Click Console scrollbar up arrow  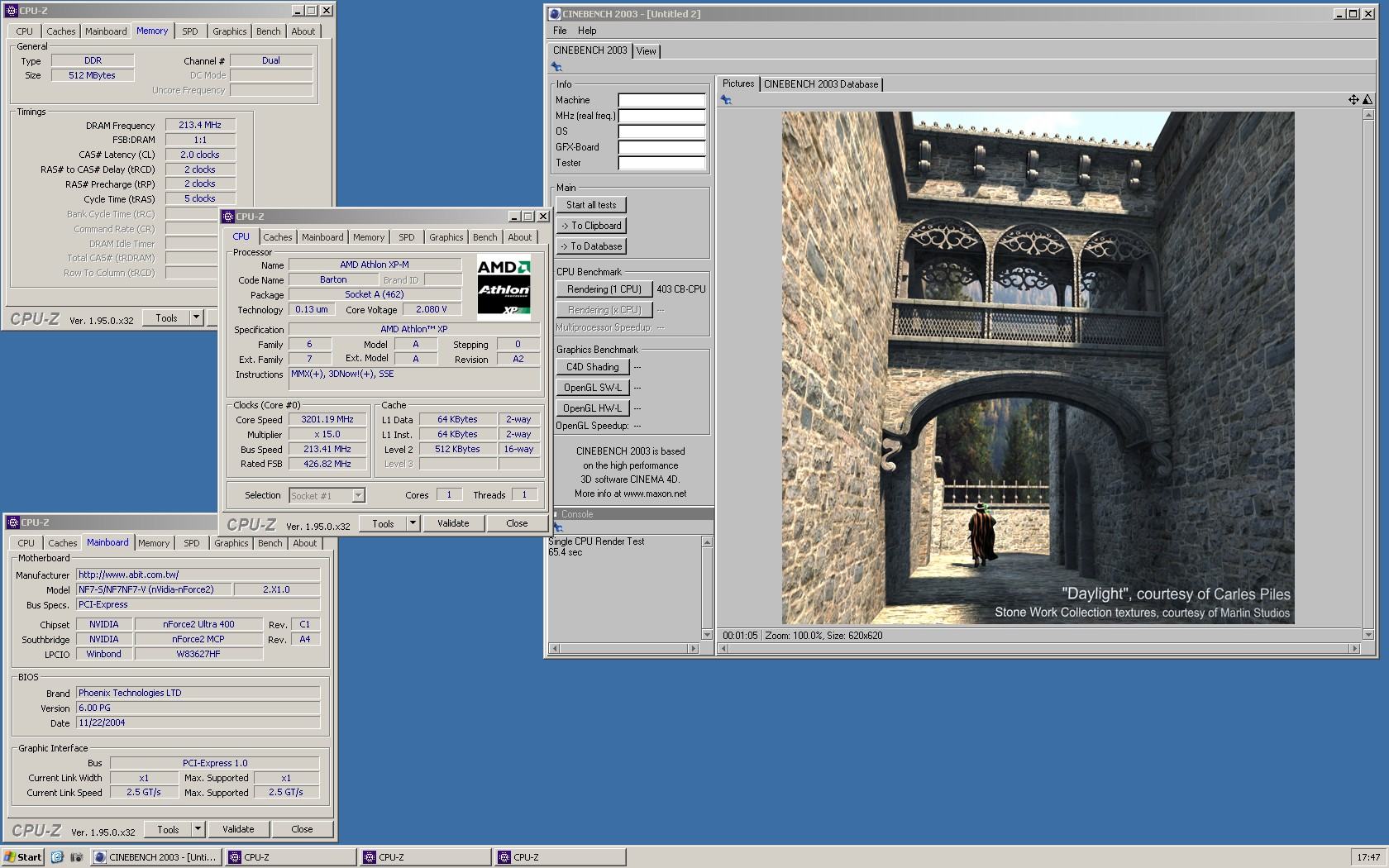707,542
